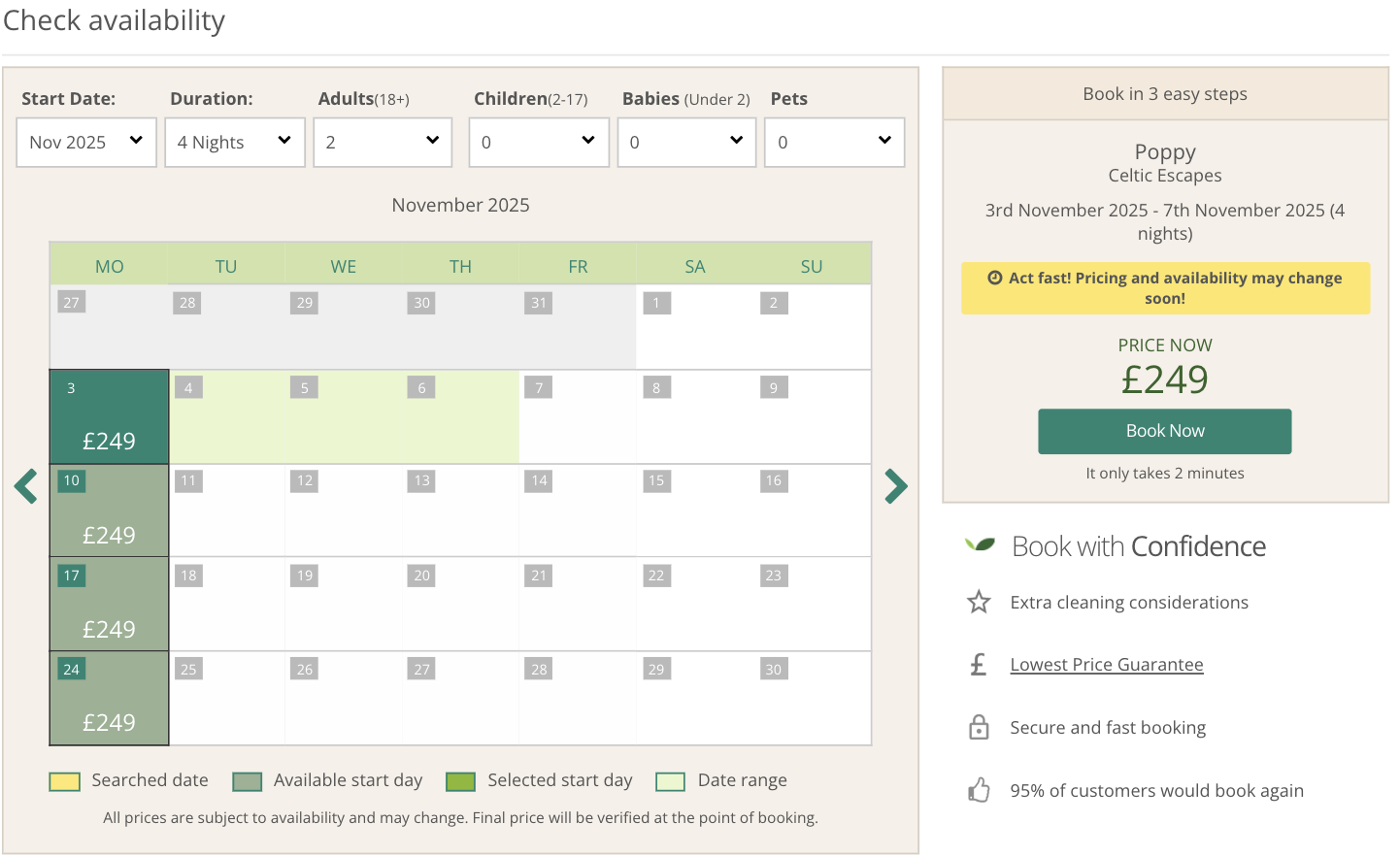Click the Poppy property name
The width and height of the screenshot is (1400, 856).
click(1165, 152)
